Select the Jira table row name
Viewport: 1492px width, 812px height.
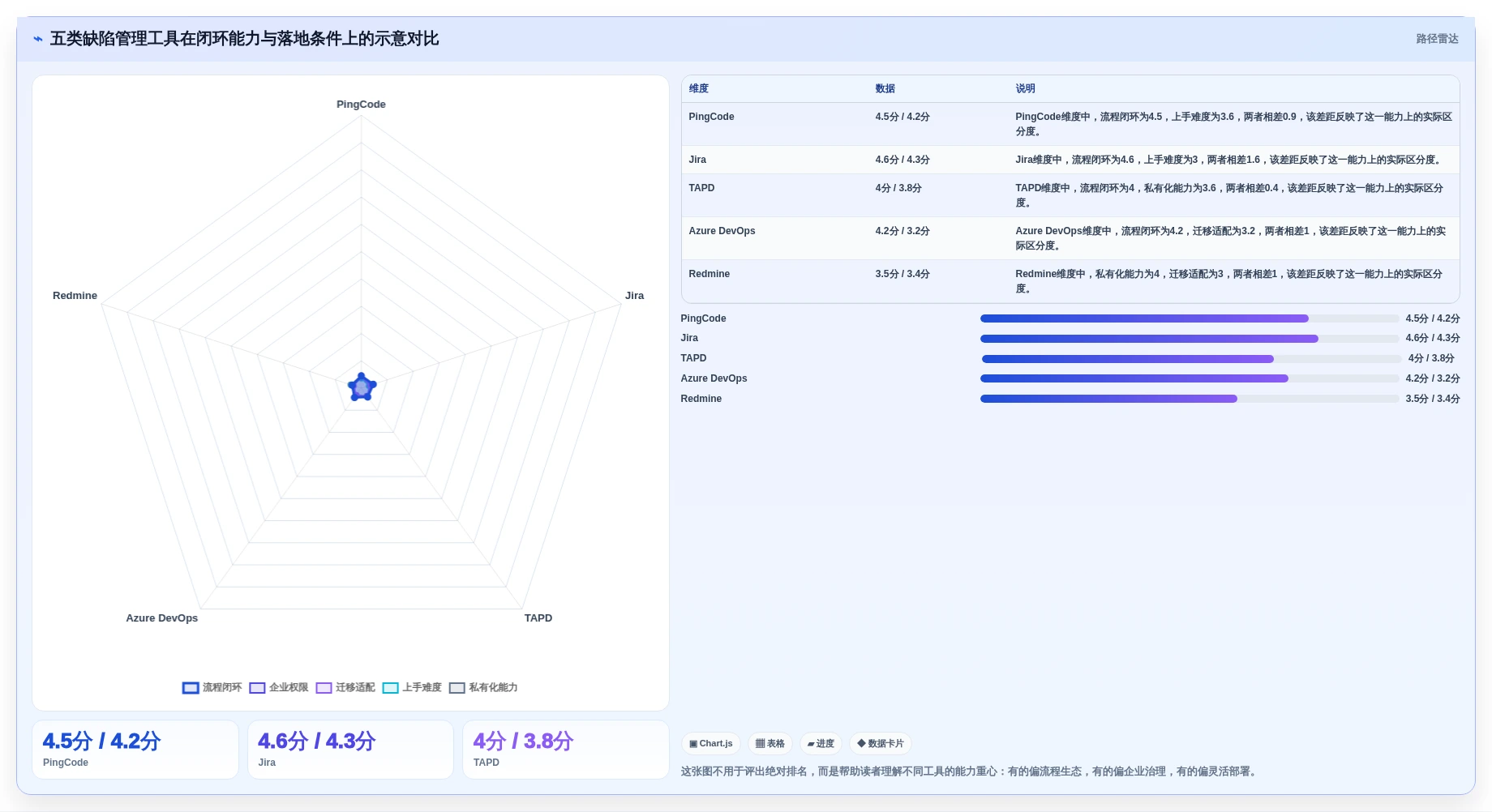697,160
